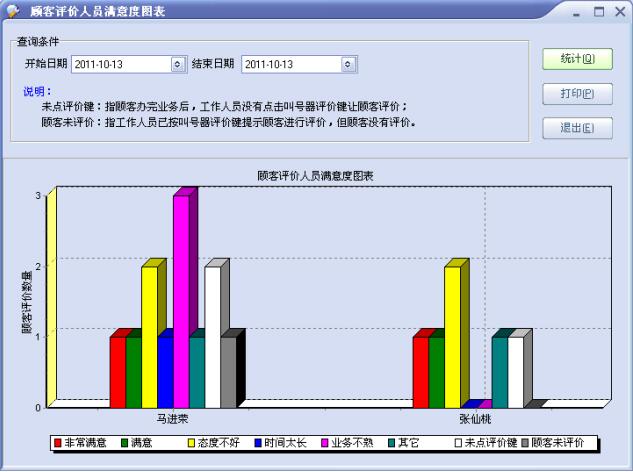Click the 打印(P) print button
Image resolution: width=633 pixels, height=472 pixels.
click(x=577, y=94)
